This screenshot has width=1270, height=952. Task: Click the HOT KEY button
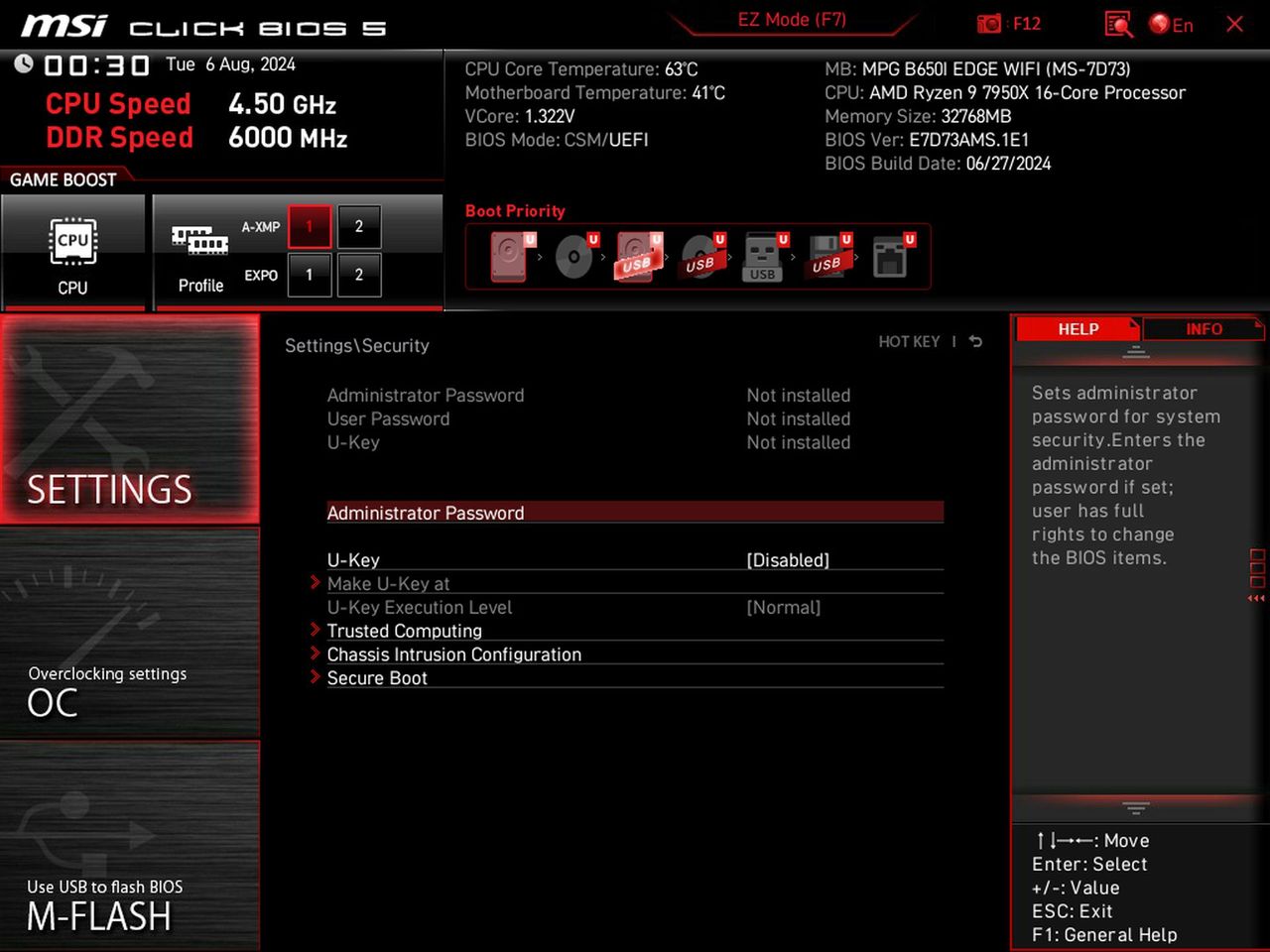click(909, 341)
